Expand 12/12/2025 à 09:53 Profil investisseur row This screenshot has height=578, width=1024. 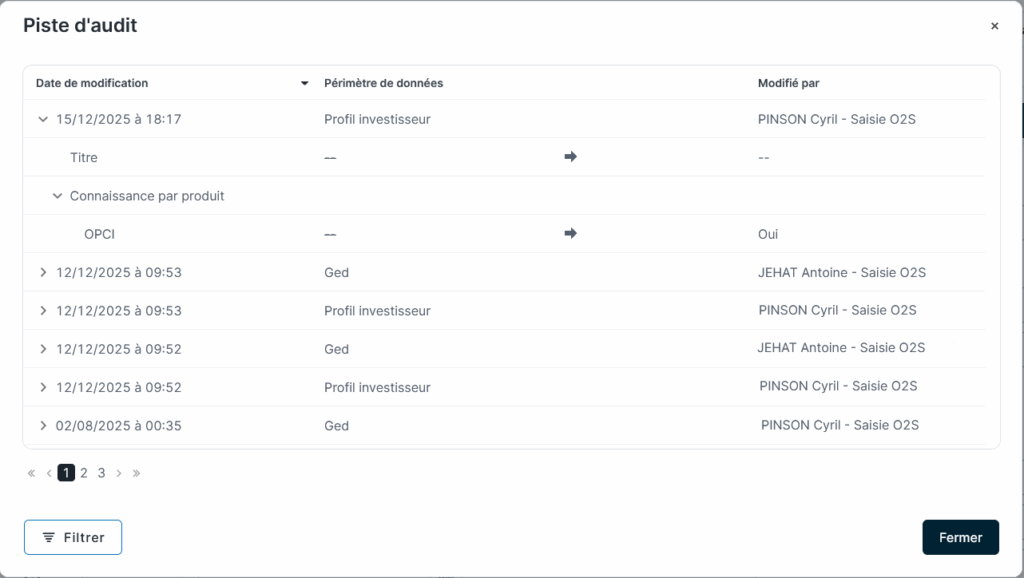[x=43, y=311]
